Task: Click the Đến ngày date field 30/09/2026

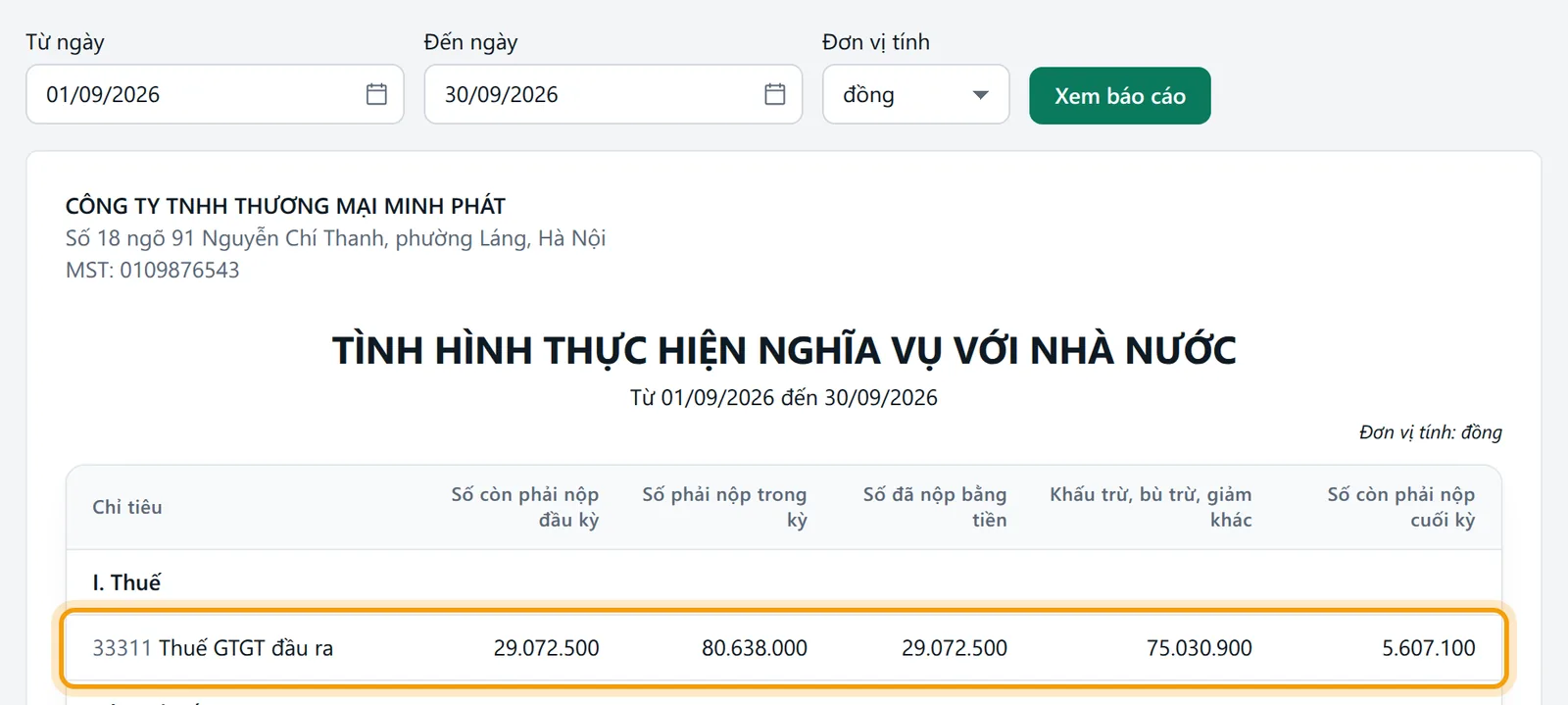Action: (613, 94)
